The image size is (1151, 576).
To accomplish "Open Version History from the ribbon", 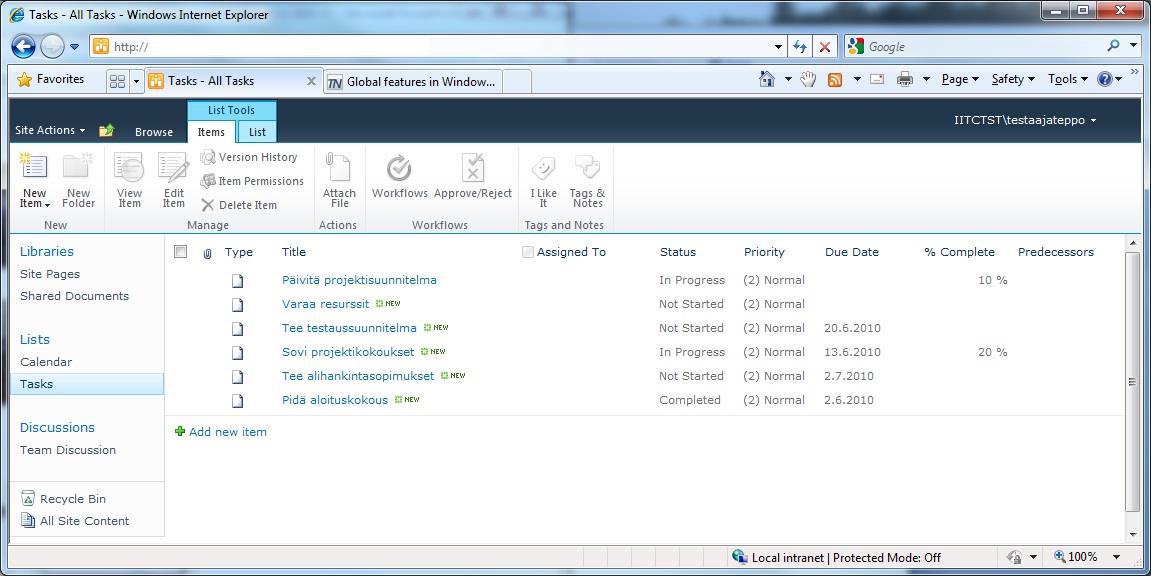I will pos(249,157).
